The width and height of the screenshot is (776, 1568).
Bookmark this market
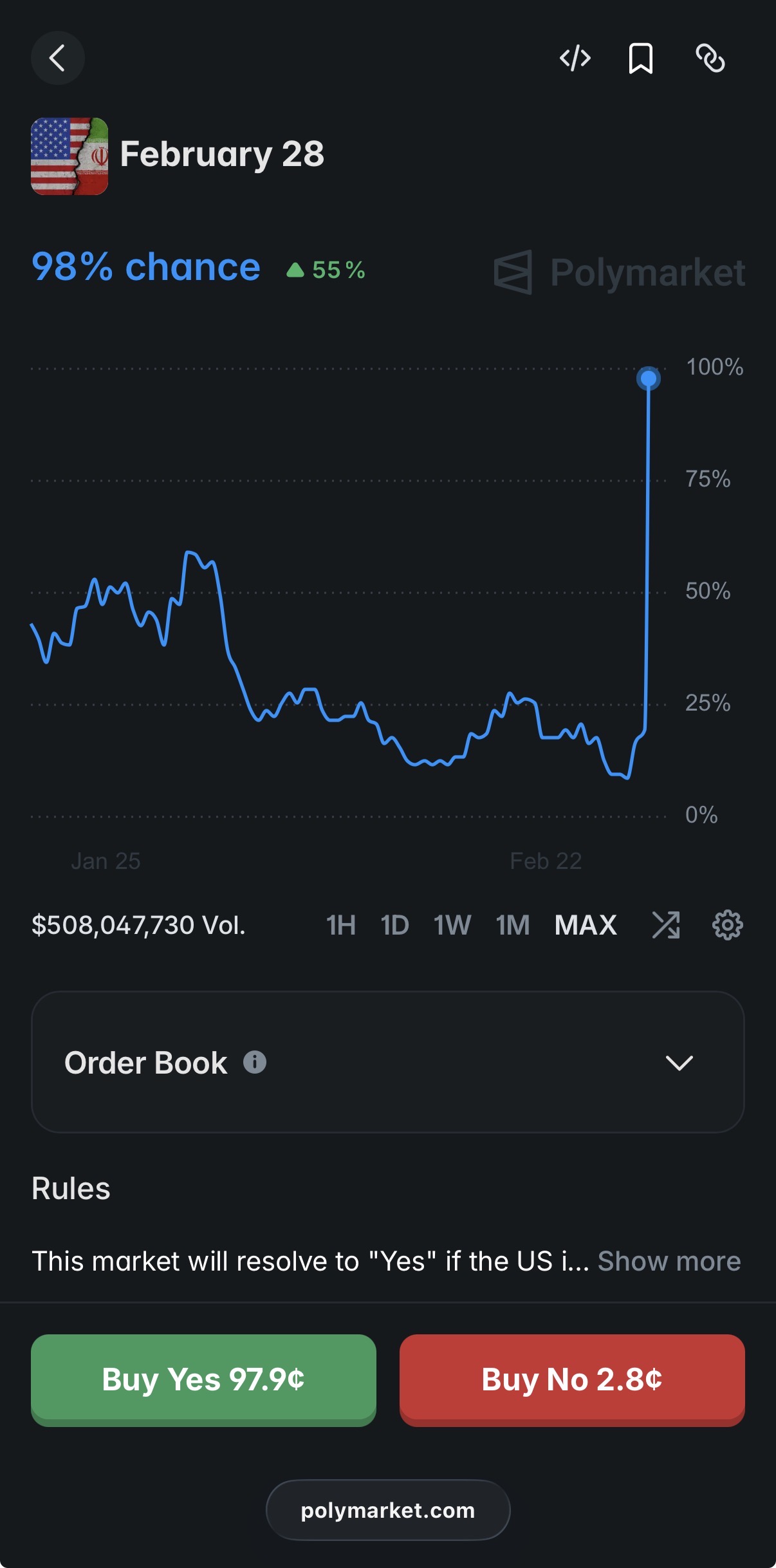(641, 59)
